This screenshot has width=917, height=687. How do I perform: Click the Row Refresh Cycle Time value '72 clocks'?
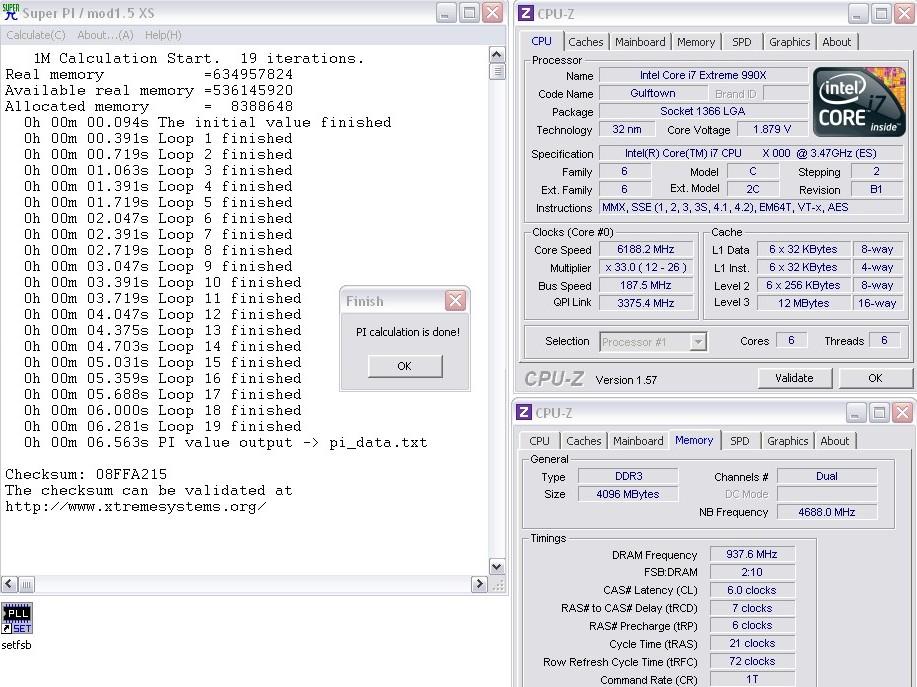751,661
